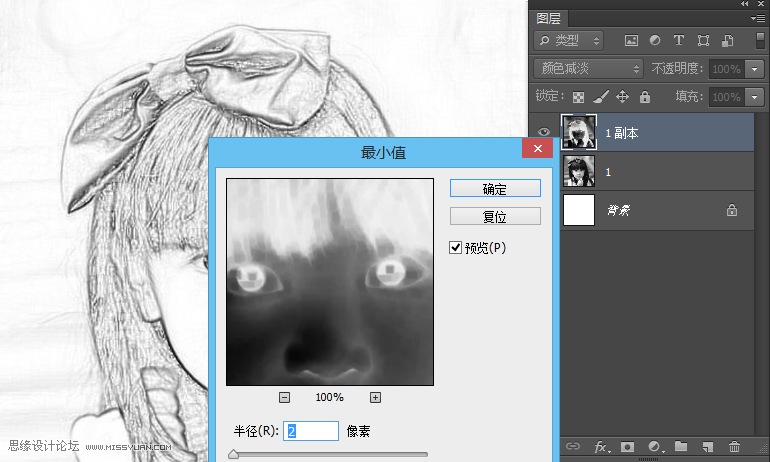This screenshot has width=770, height=462.
Task: Lock all padlock icon in Layers panel
Action: point(645,97)
